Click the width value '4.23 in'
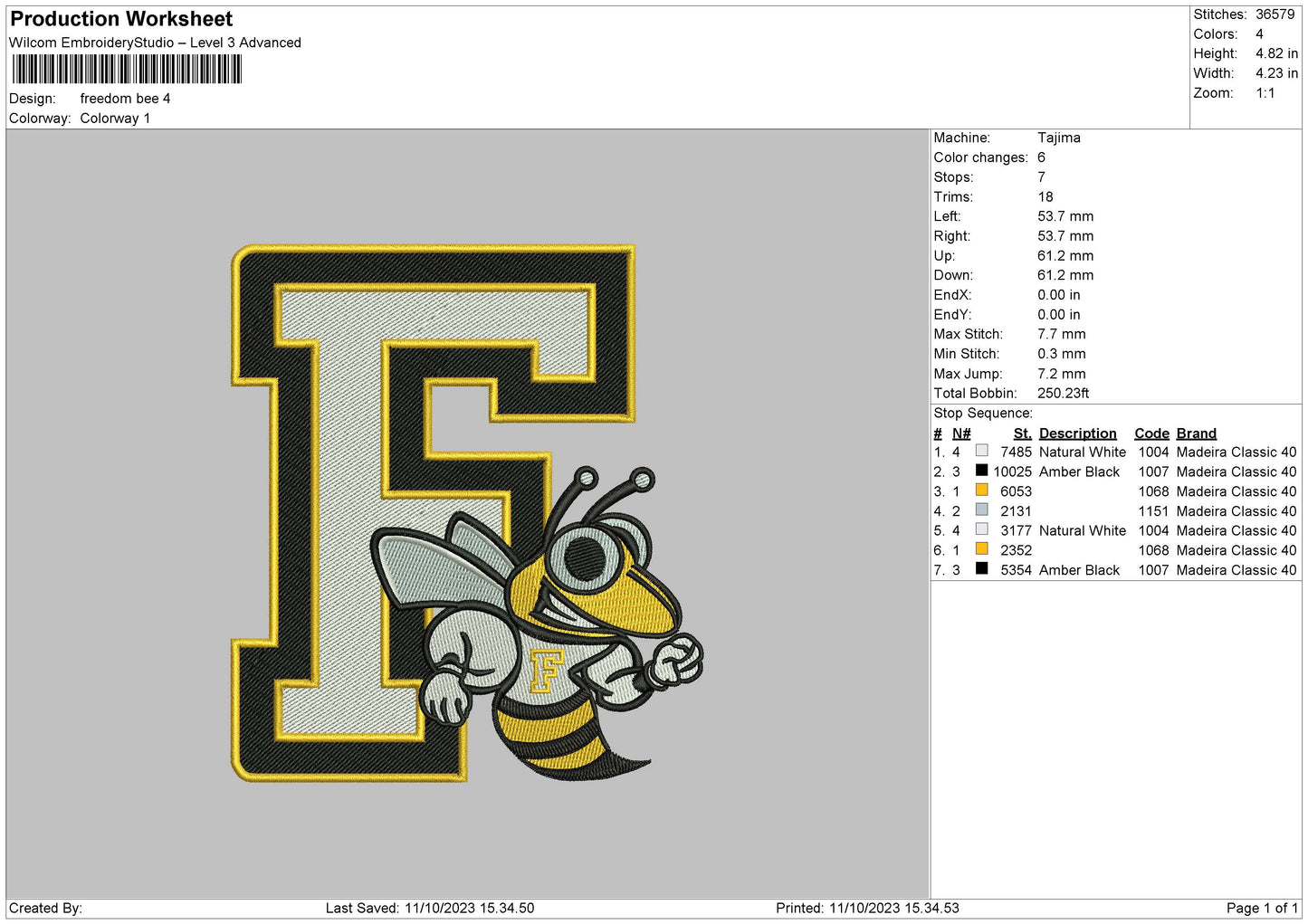The height and width of the screenshot is (924, 1308). tap(1276, 73)
